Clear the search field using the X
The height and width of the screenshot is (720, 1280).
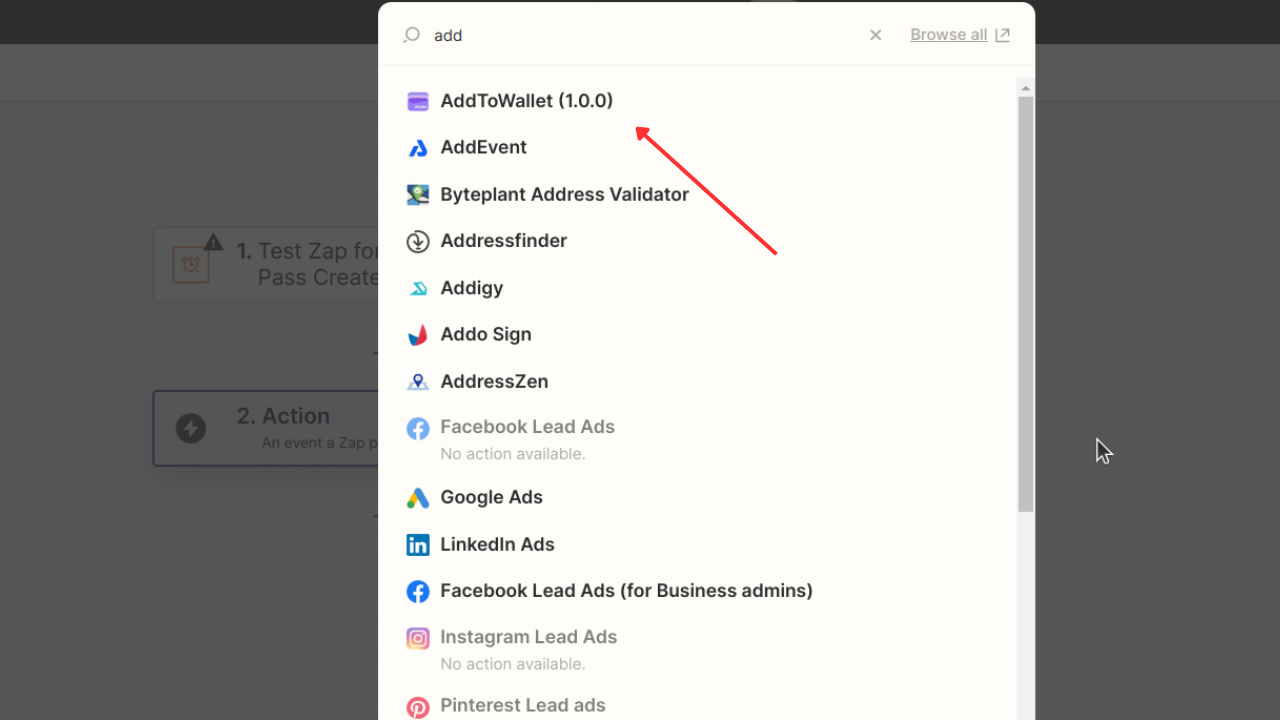[875, 34]
